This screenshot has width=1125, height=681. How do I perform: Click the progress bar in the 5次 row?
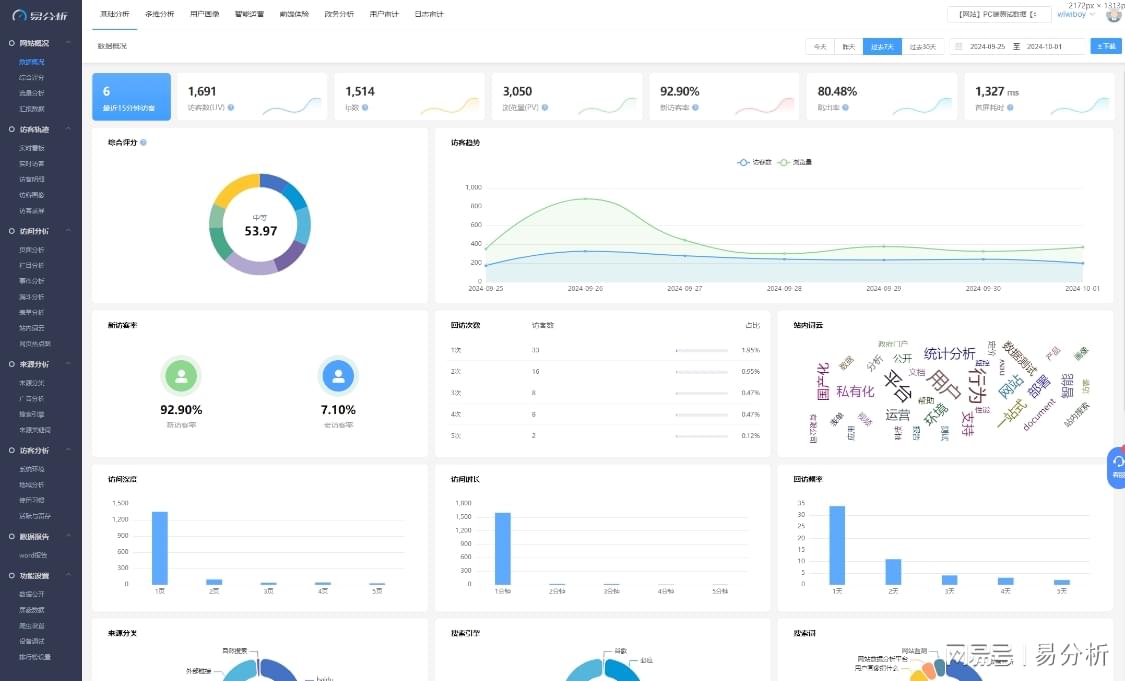pyautogui.click(x=702, y=436)
